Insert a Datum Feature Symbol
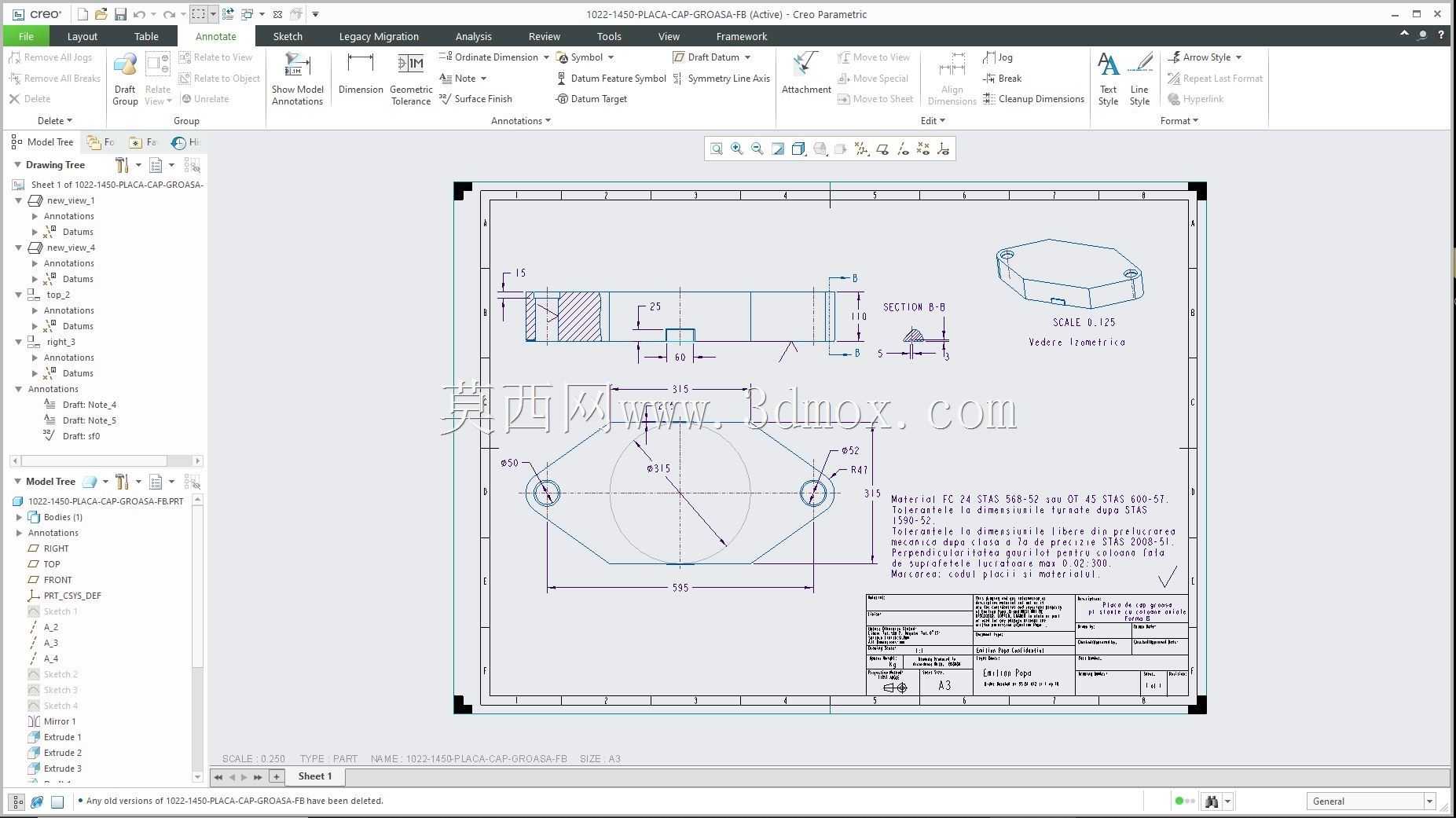This screenshot has height=818, width=1456. pyautogui.click(x=611, y=79)
